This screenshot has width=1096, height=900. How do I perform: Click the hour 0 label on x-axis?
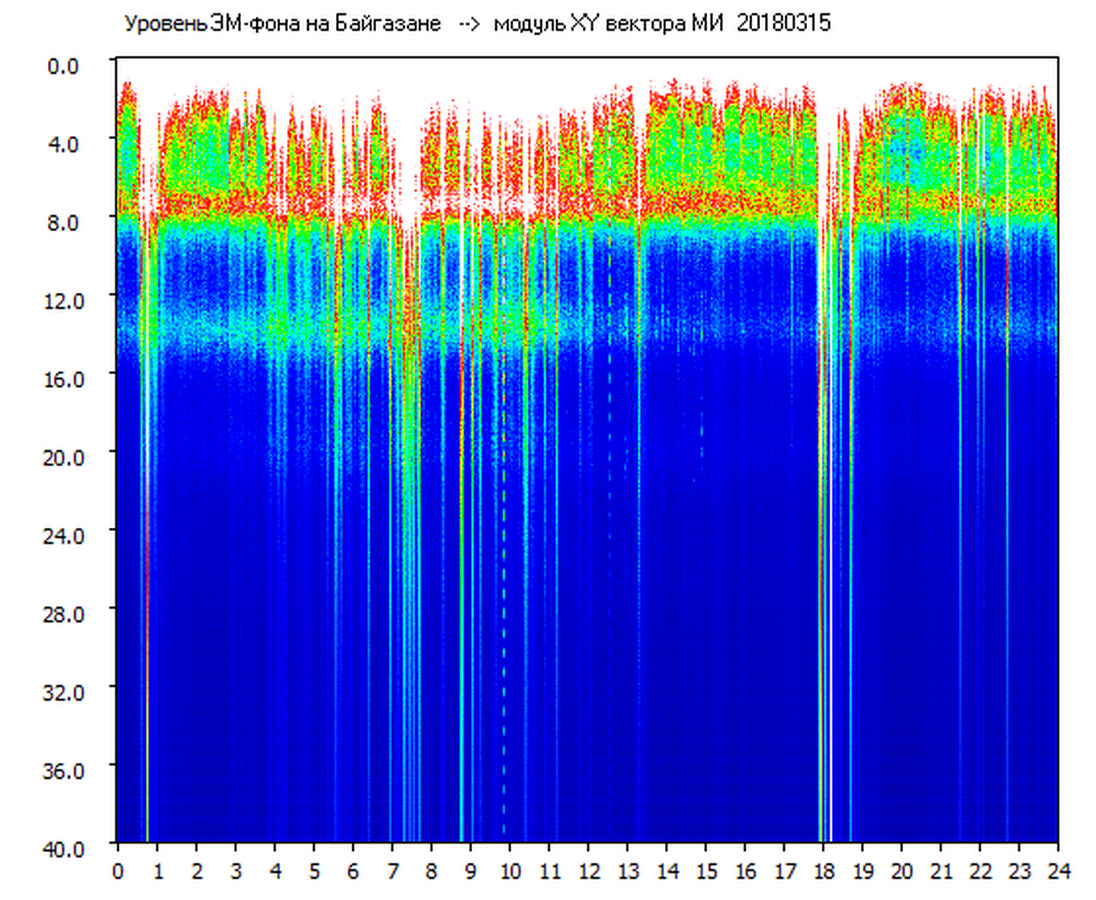click(x=118, y=871)
